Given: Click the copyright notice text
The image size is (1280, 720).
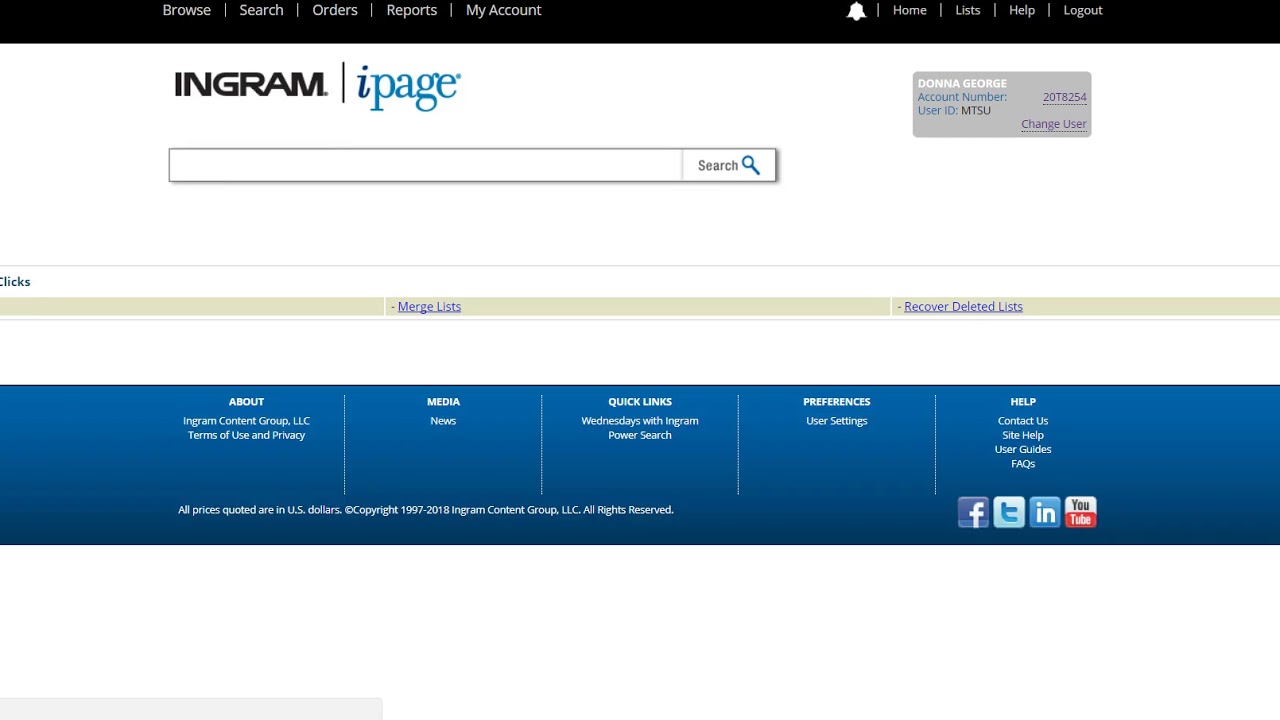Looking at the screenshot, I should click(x=426, y=510).
